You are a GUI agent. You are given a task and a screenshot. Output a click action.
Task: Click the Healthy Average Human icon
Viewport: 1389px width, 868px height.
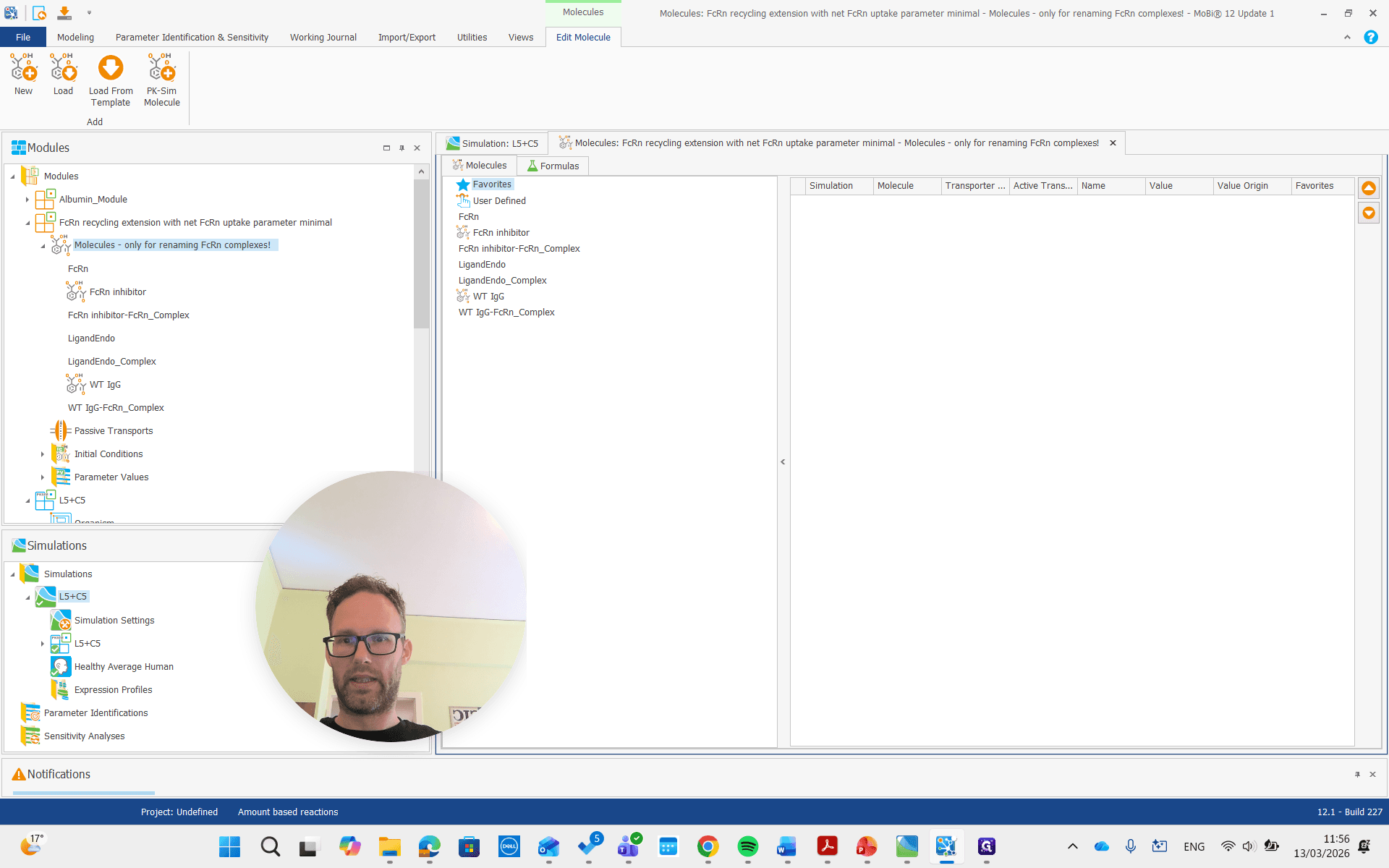click(x=61, y=666)
